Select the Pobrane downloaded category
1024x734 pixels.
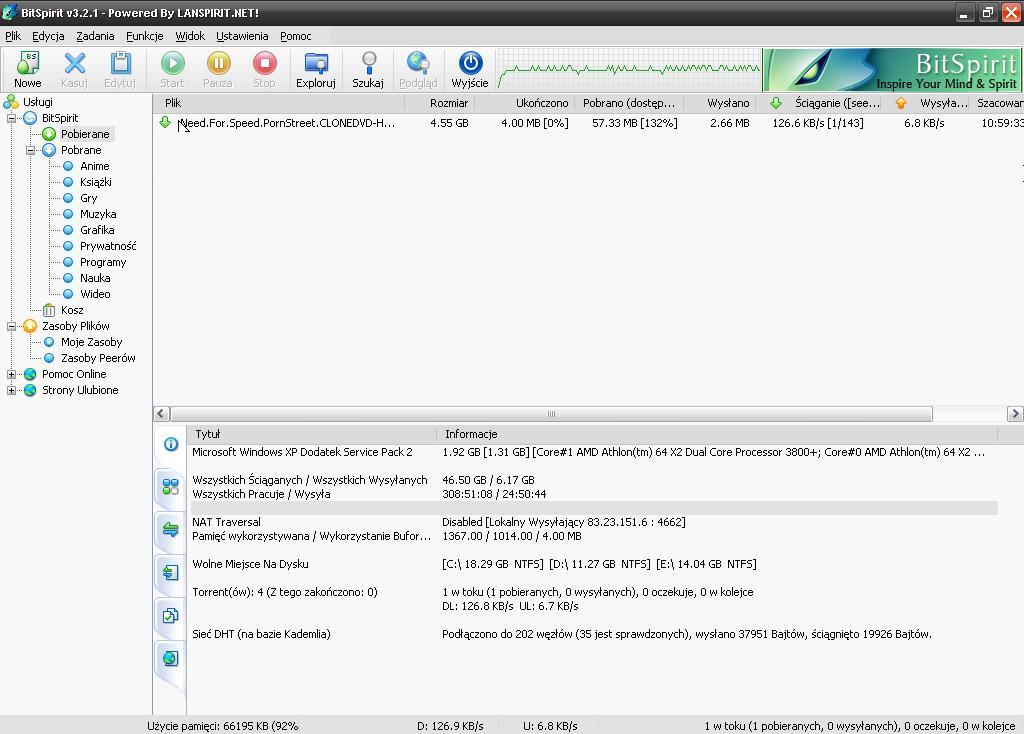tap(81, 150)
